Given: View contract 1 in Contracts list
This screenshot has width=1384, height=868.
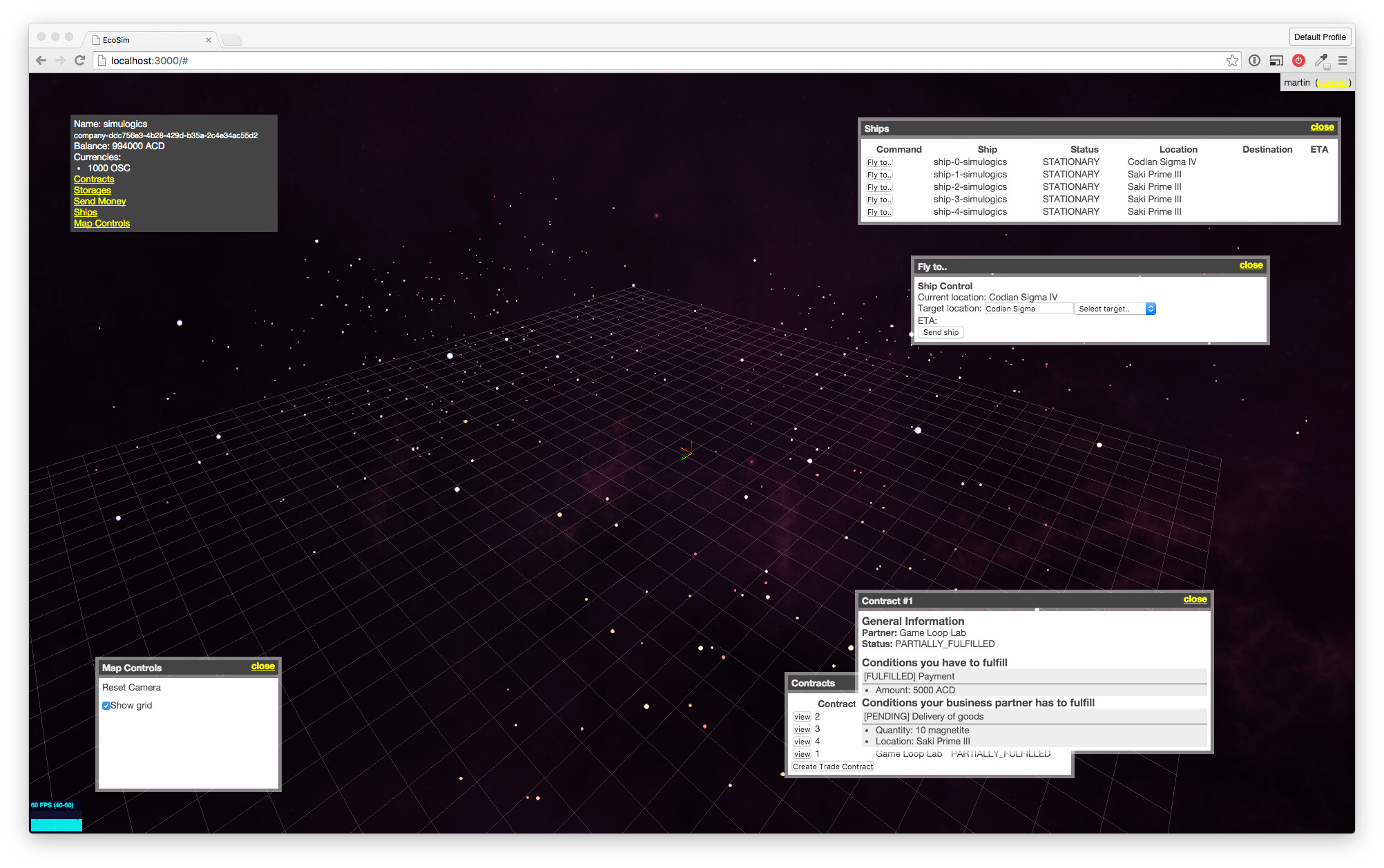Looking at the screenshot, I should coord(802,754).
